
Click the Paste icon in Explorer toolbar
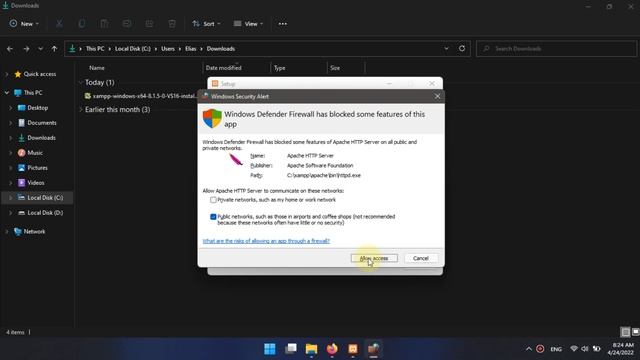point(104,24)
